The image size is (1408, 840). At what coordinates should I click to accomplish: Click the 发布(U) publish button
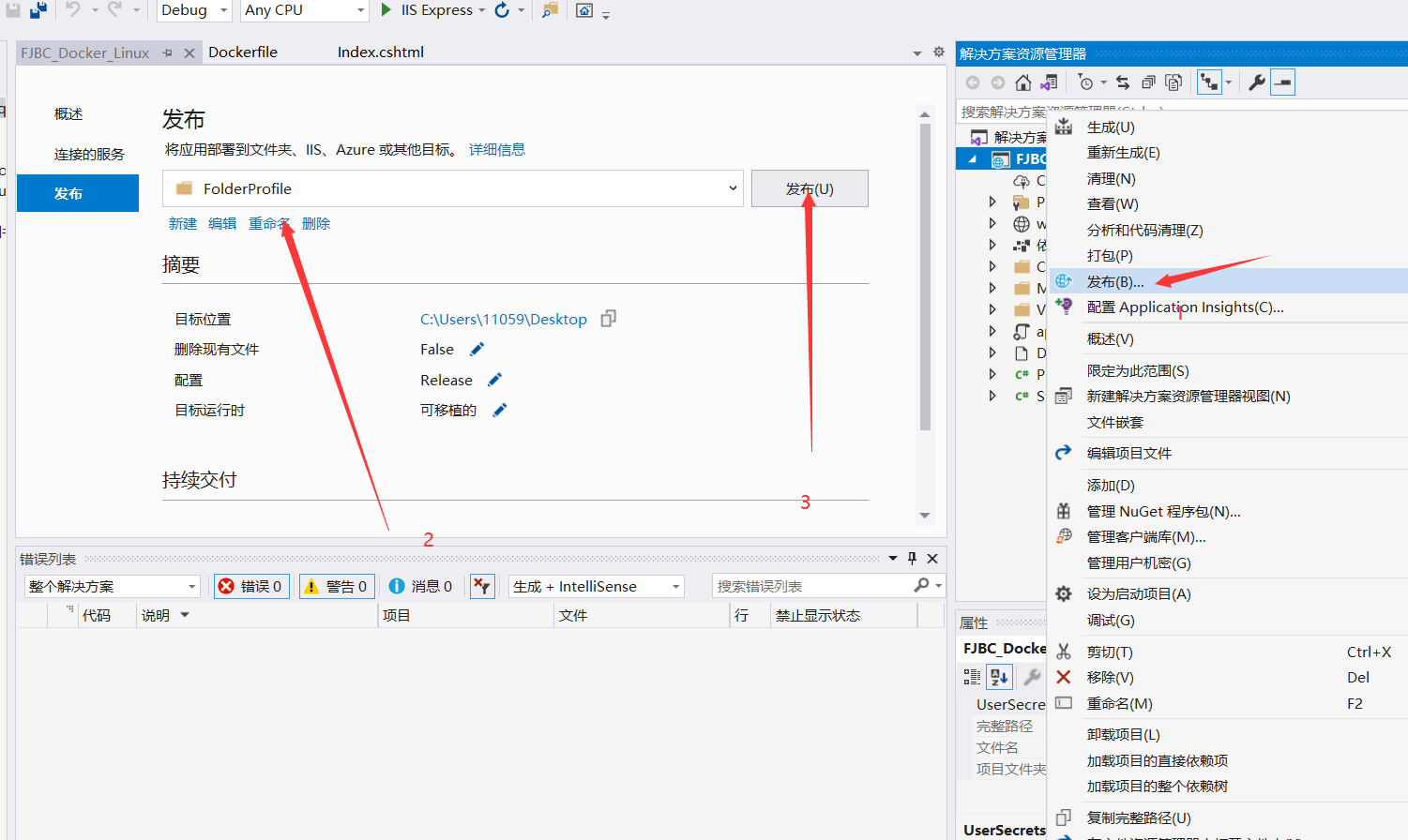tap(809, 187)
